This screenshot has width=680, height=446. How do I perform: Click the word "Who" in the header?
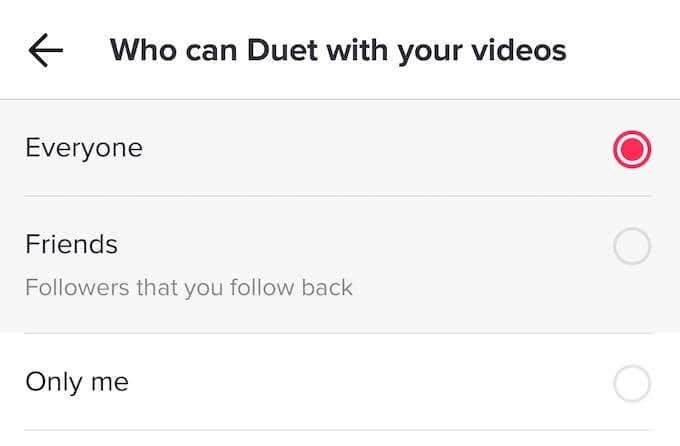coord(138,50)
